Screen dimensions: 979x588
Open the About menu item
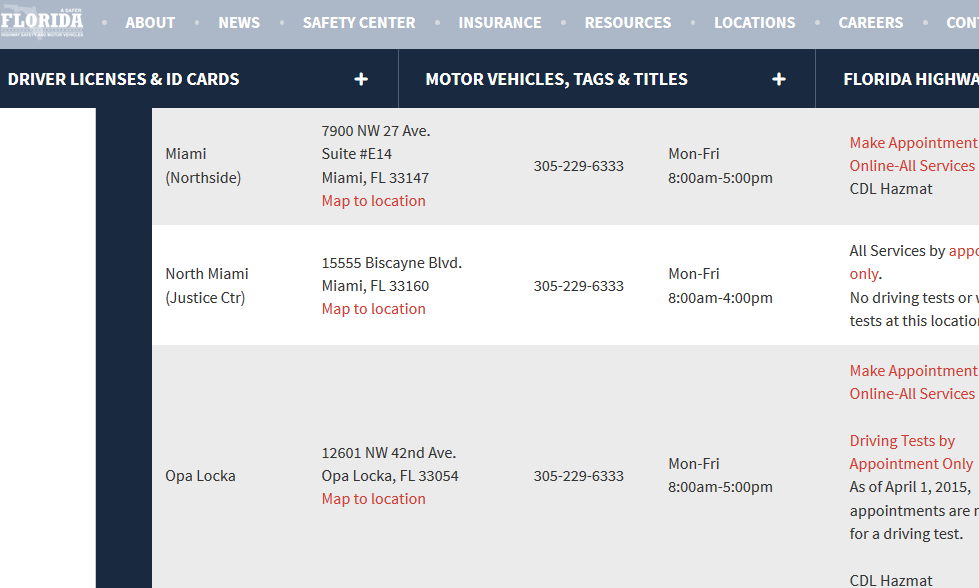pos(150,22)
